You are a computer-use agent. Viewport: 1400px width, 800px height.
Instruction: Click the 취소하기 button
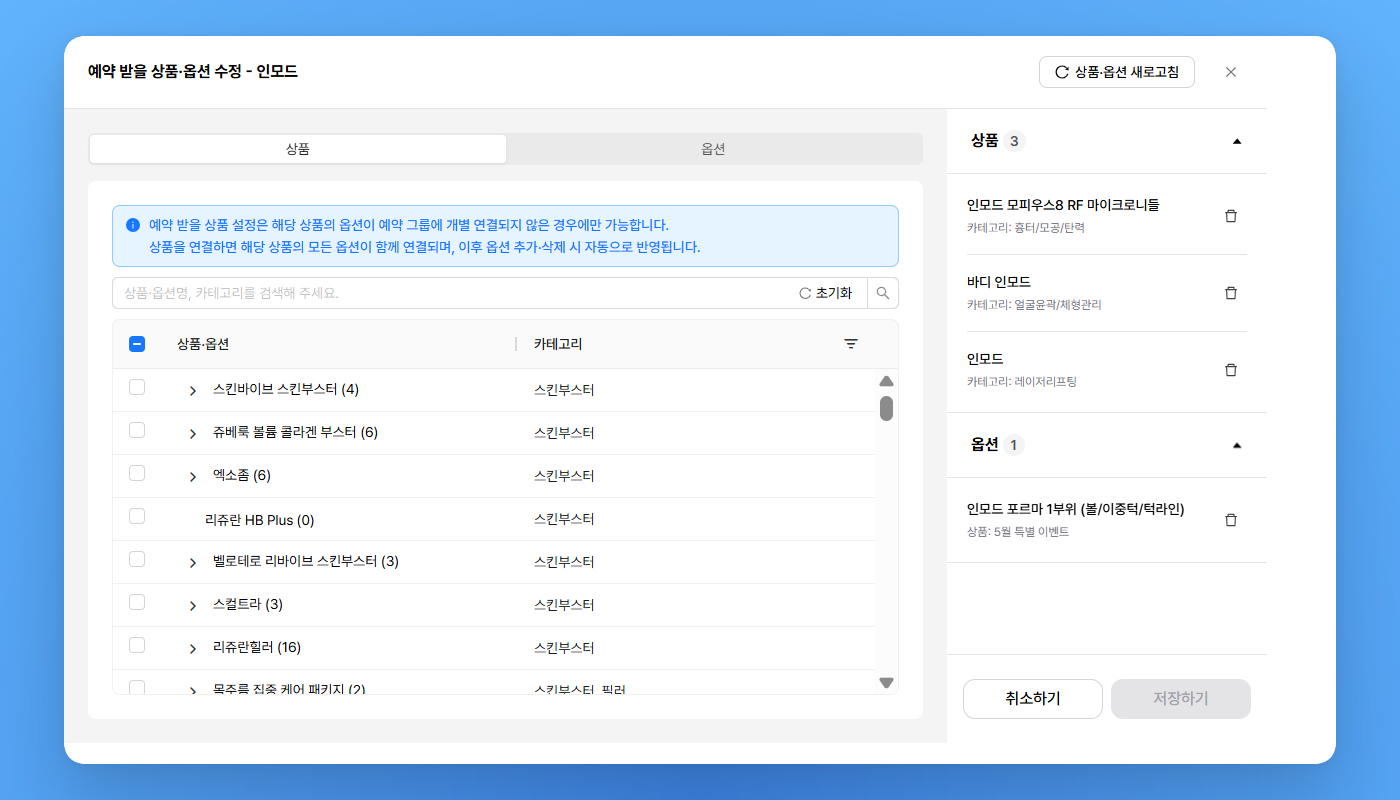(x=1033, y=699)
